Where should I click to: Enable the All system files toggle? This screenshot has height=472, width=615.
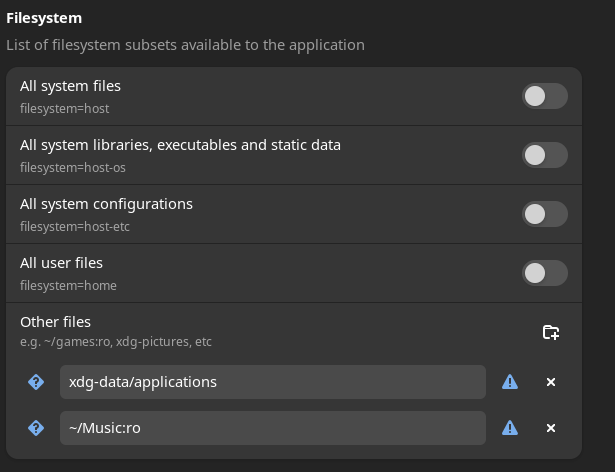click(544, 96)
